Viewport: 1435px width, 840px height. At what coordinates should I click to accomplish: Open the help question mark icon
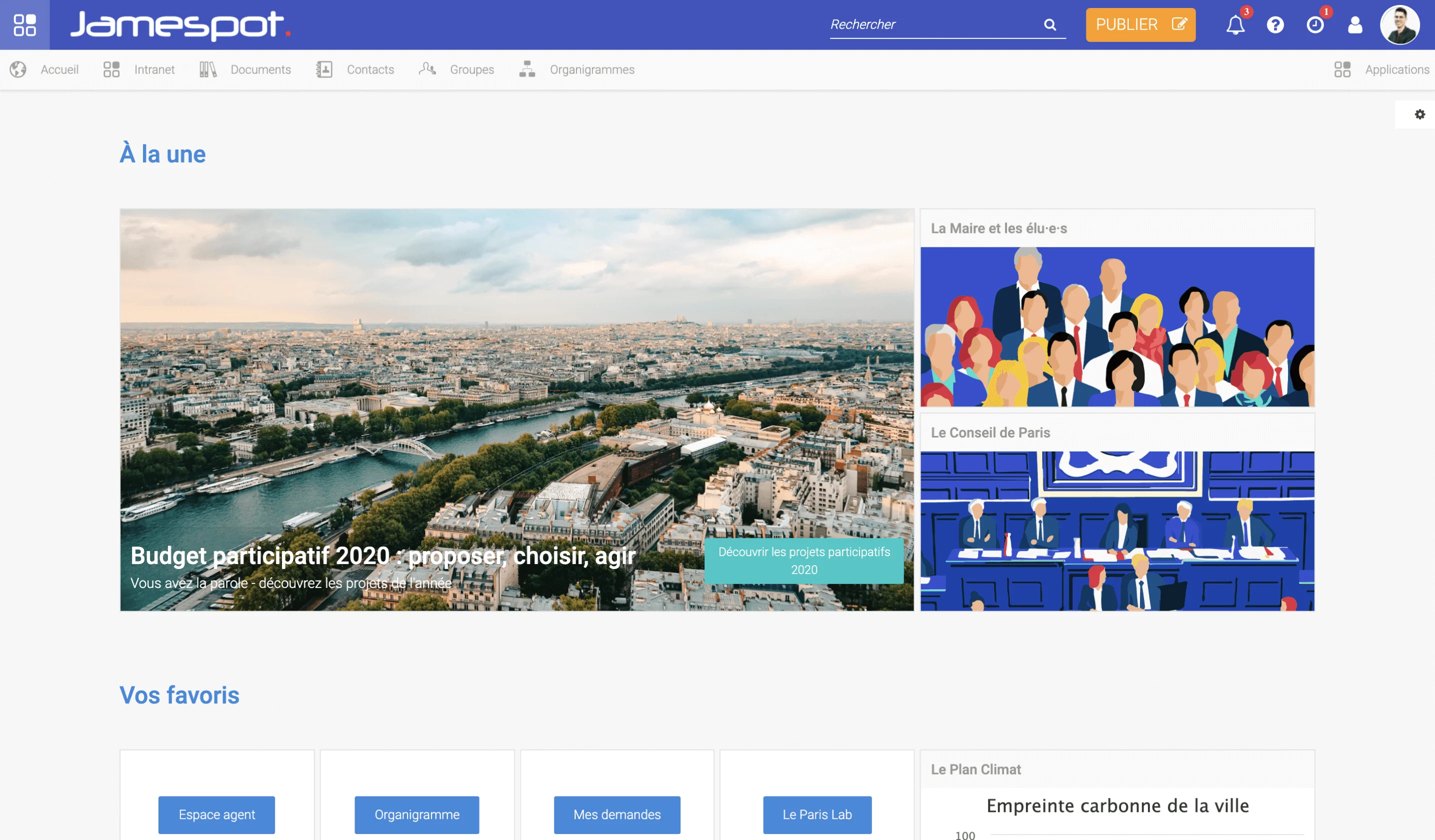(x=1275, y=25)
